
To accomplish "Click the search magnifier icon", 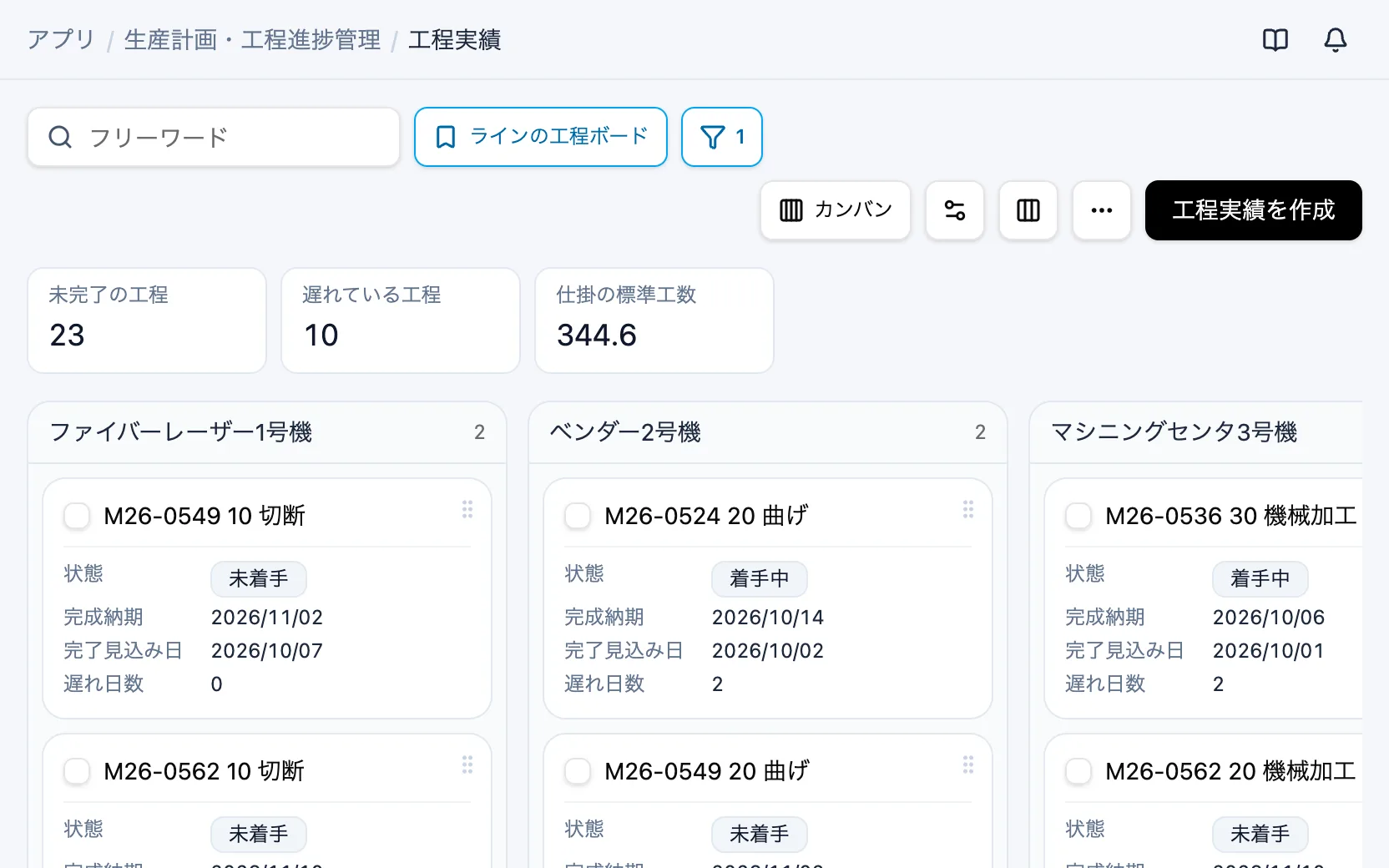I will [60, 137].
